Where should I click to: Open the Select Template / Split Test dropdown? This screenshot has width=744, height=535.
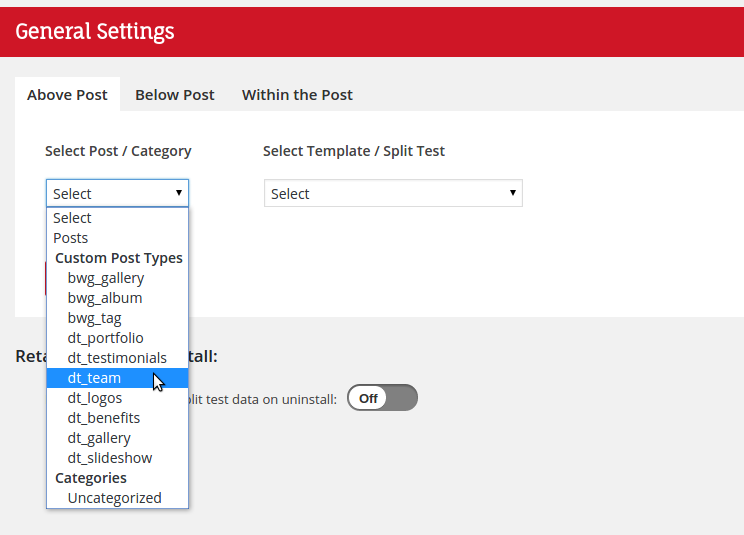click(393, 193)
